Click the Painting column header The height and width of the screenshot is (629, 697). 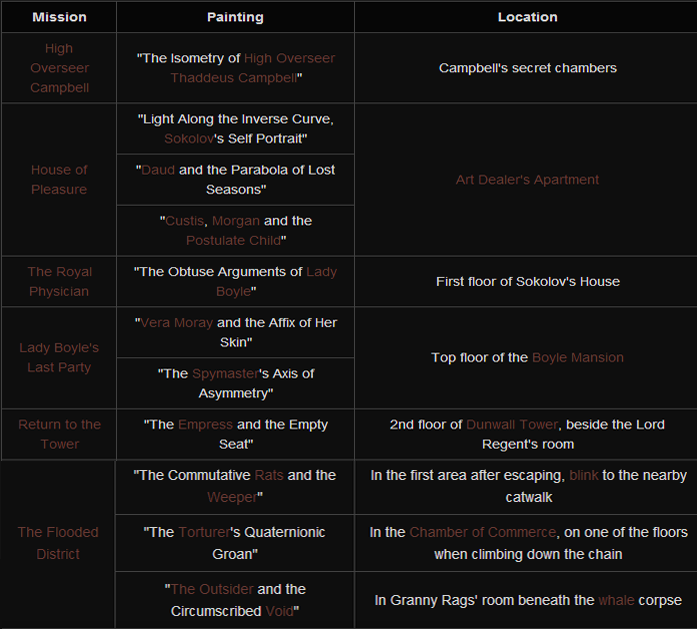(x=235, y=17)
